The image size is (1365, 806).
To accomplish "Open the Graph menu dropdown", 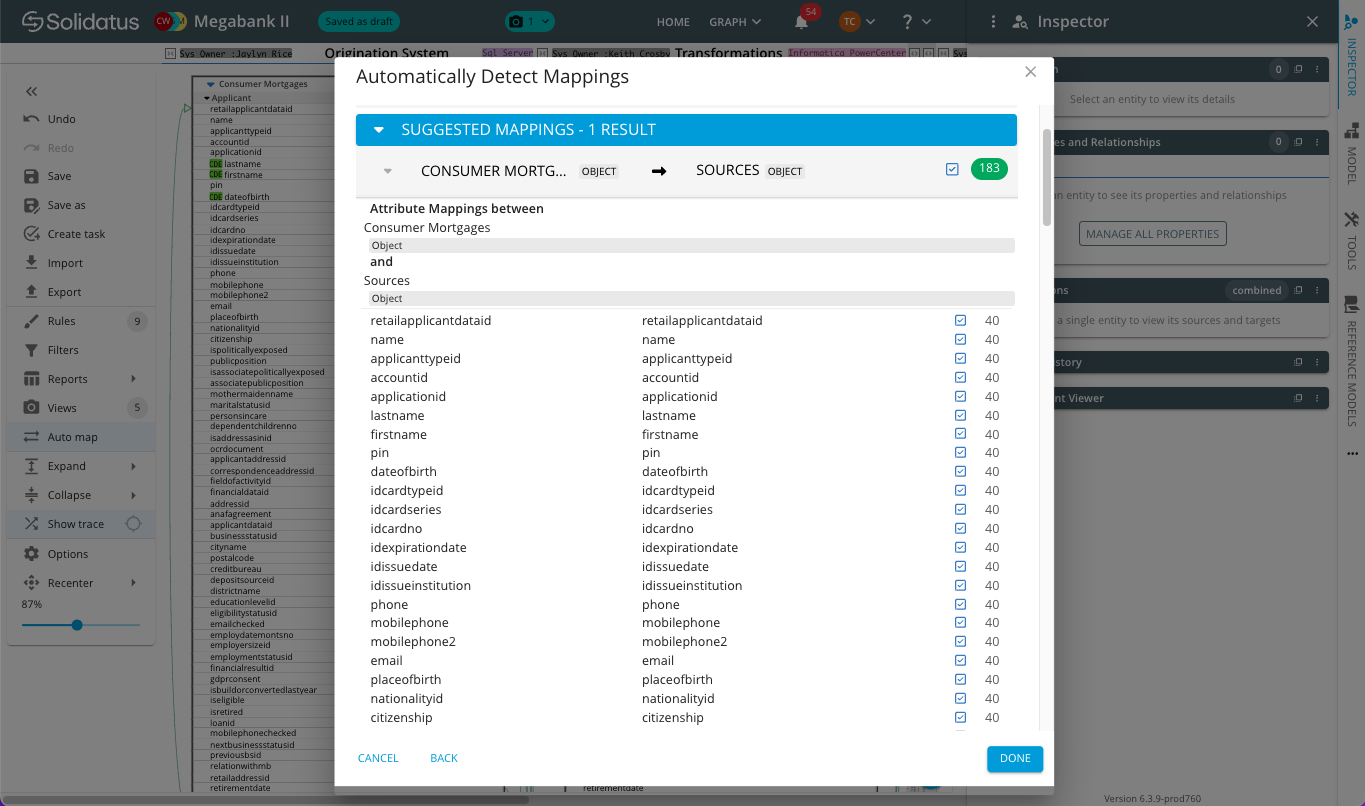I will click(x=735, y=21).
